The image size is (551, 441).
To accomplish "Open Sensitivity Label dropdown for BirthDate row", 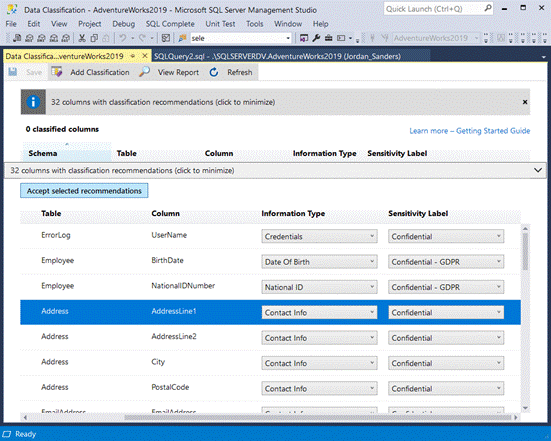I will (x=446, y=262).
